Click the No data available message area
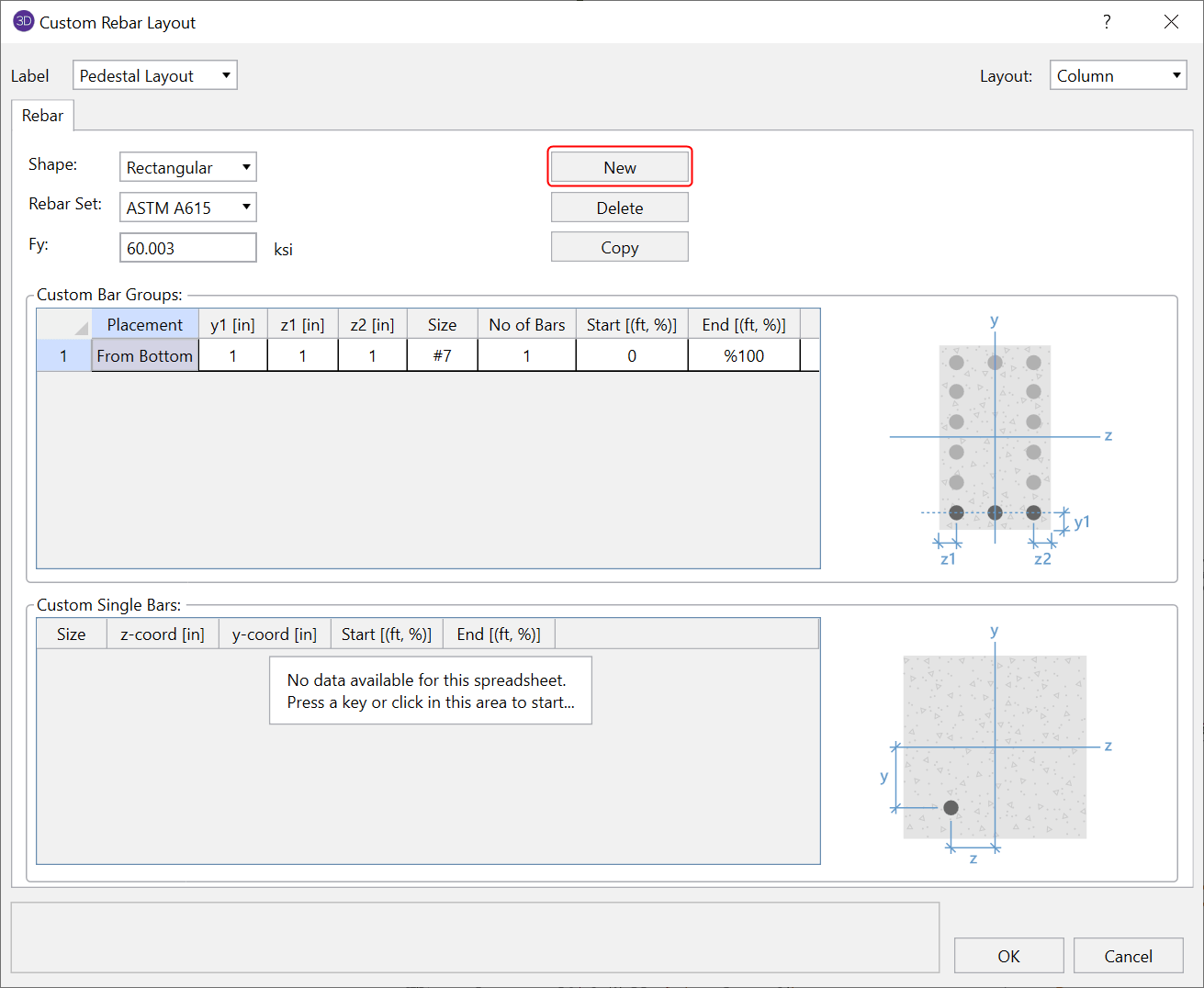 tap(430, 690)
